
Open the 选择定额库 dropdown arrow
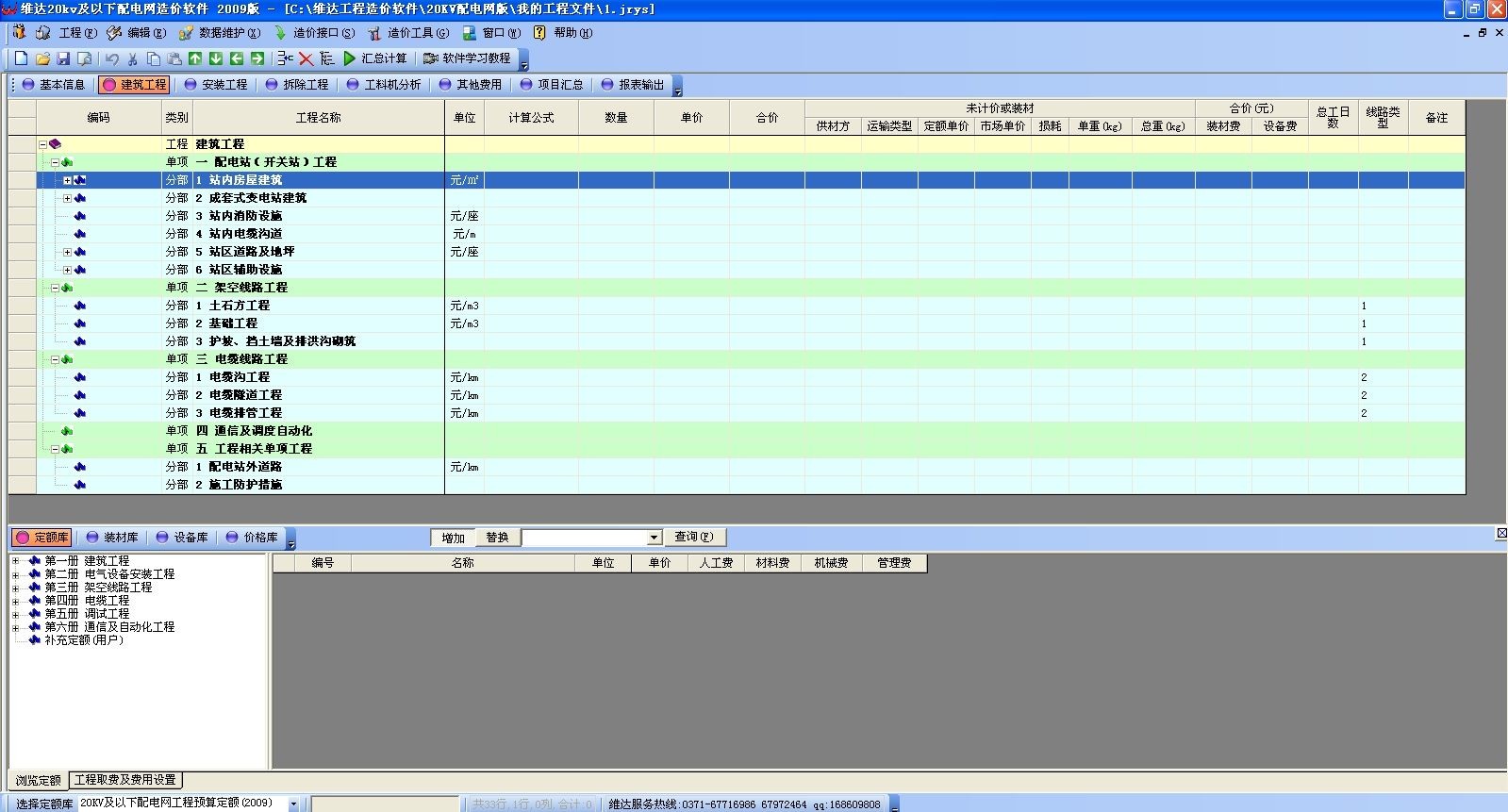[293, 804]
